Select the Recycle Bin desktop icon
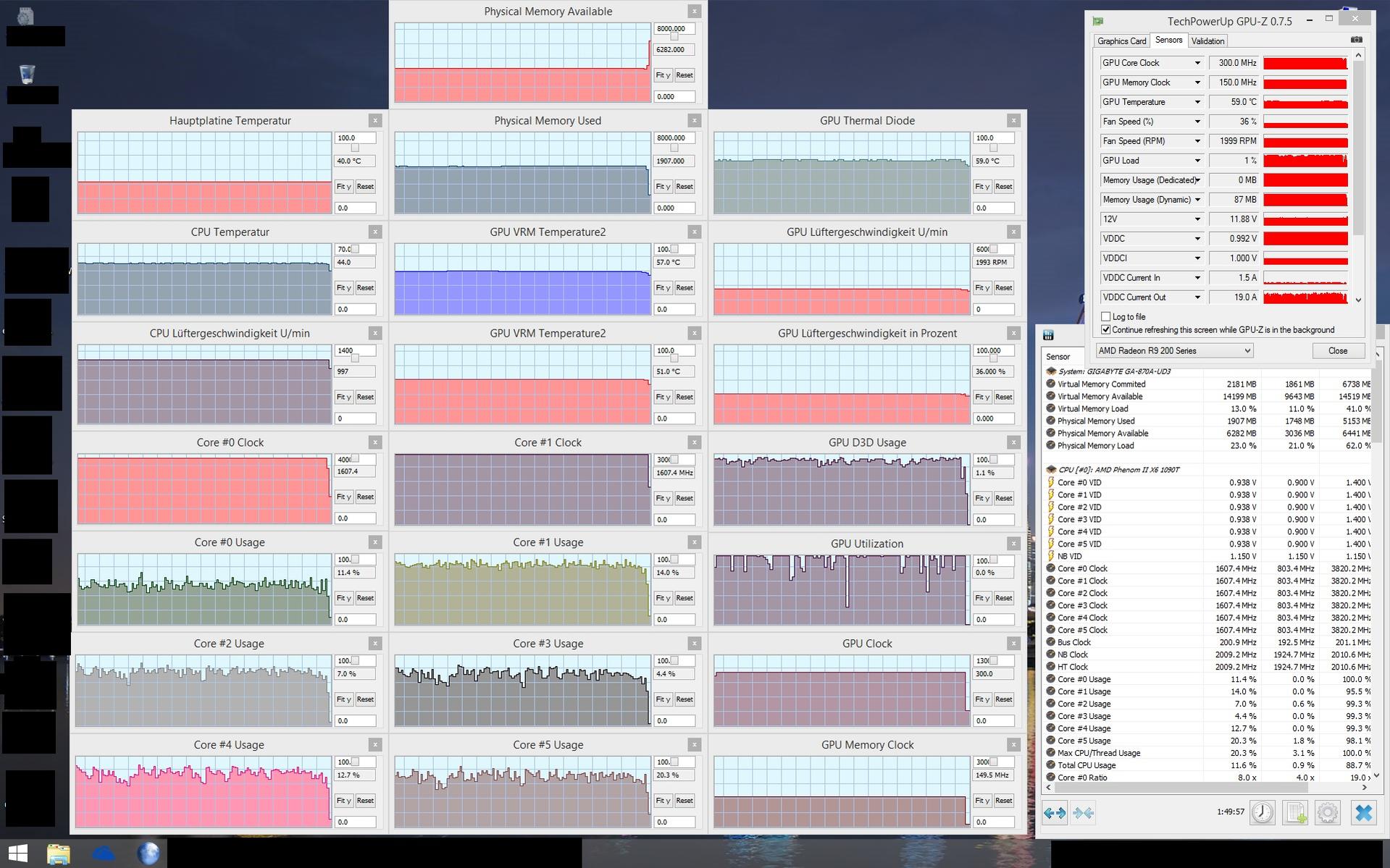1390x868 pixels. point(27,73)
